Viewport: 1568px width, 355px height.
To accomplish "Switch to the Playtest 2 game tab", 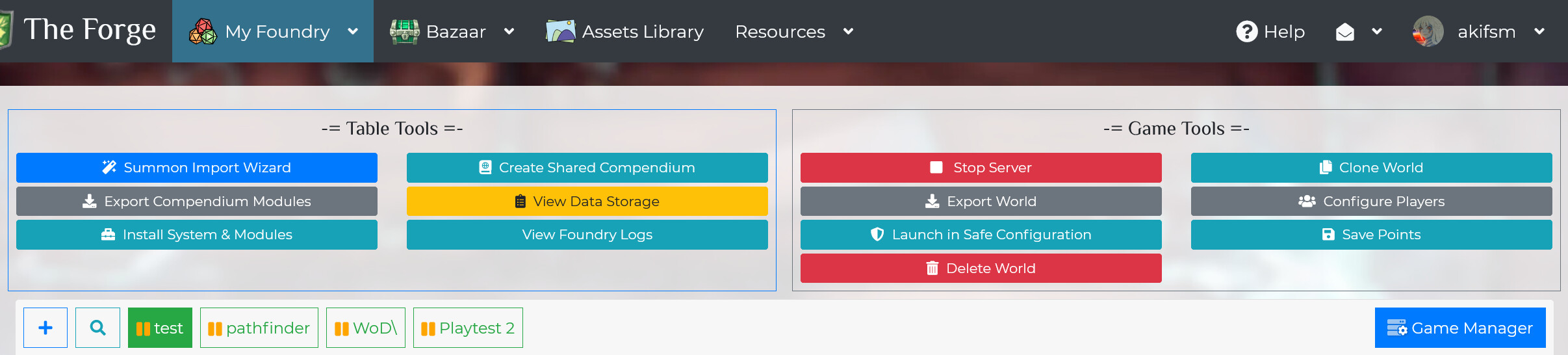I will click(x=468, y=328).
